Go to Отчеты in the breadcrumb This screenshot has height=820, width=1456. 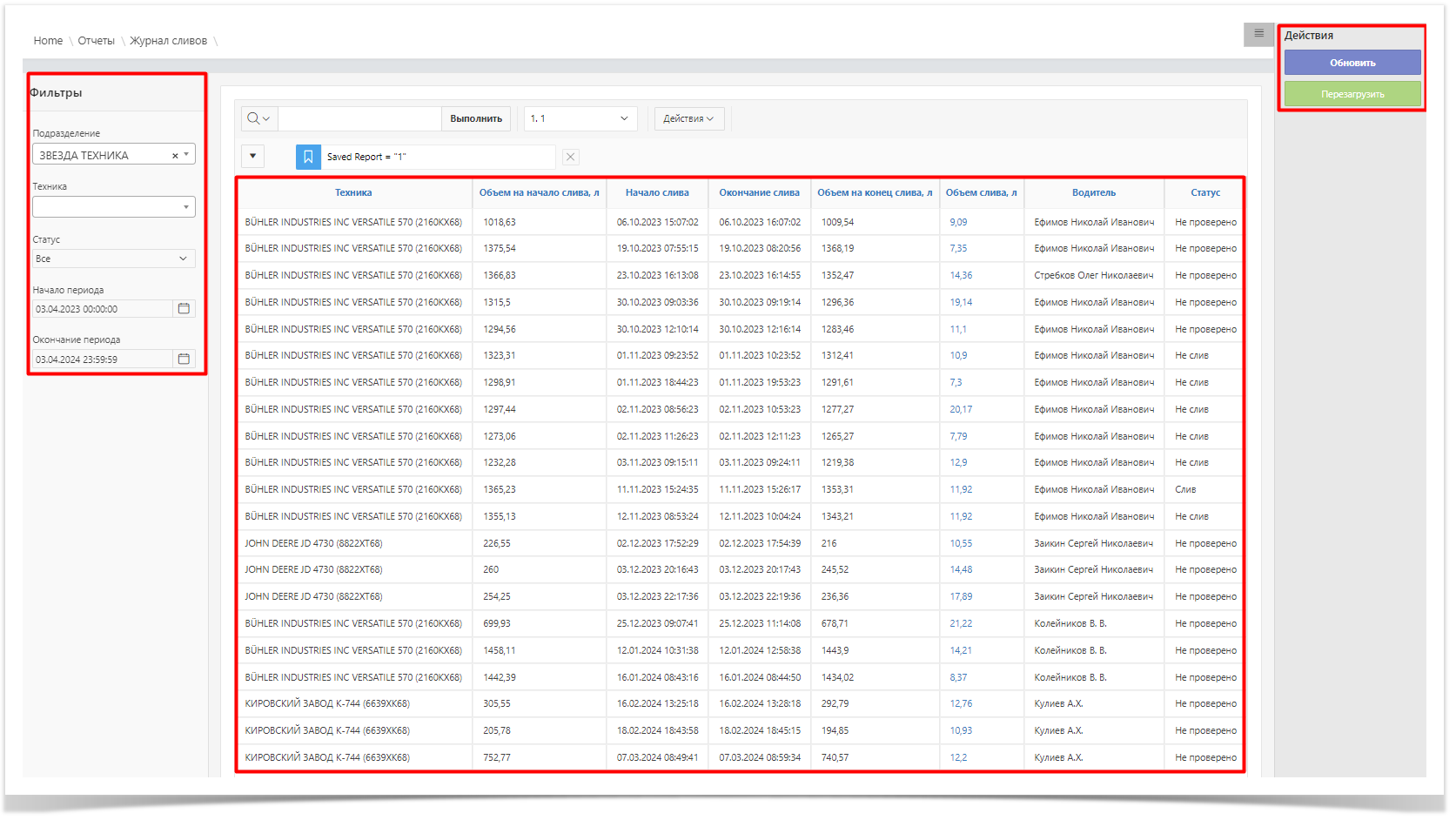pos(96,41)
